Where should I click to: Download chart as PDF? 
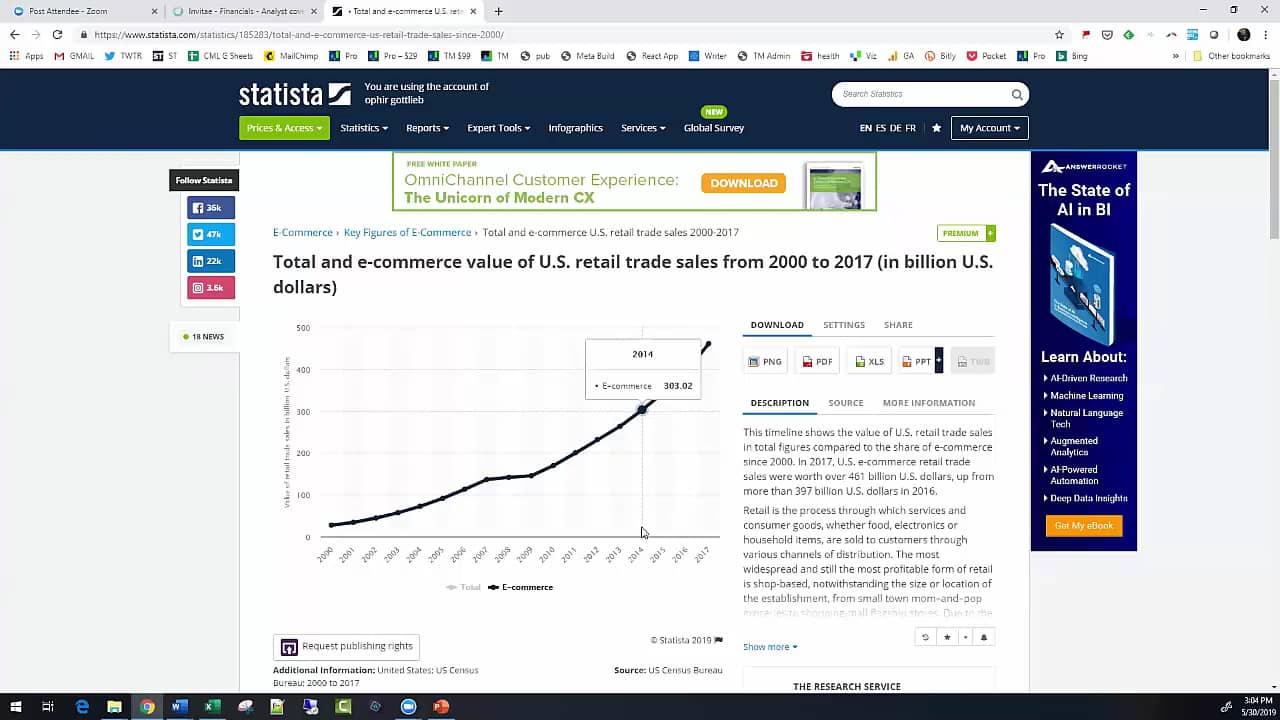click(x=817, y=361)
